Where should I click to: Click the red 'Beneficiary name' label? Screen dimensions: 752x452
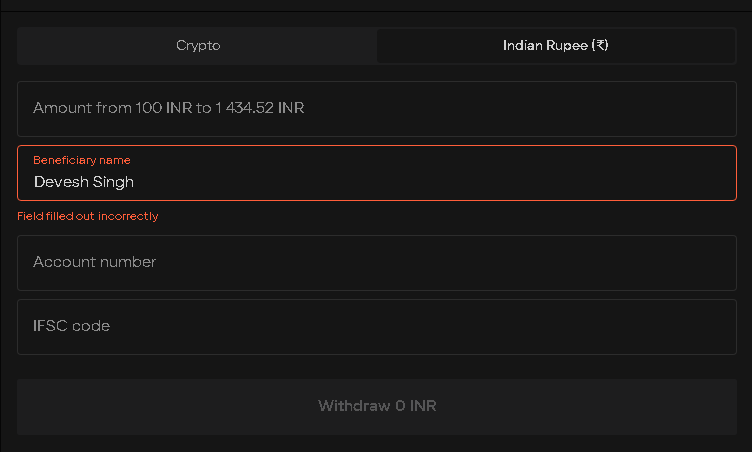tap(82, 160)
